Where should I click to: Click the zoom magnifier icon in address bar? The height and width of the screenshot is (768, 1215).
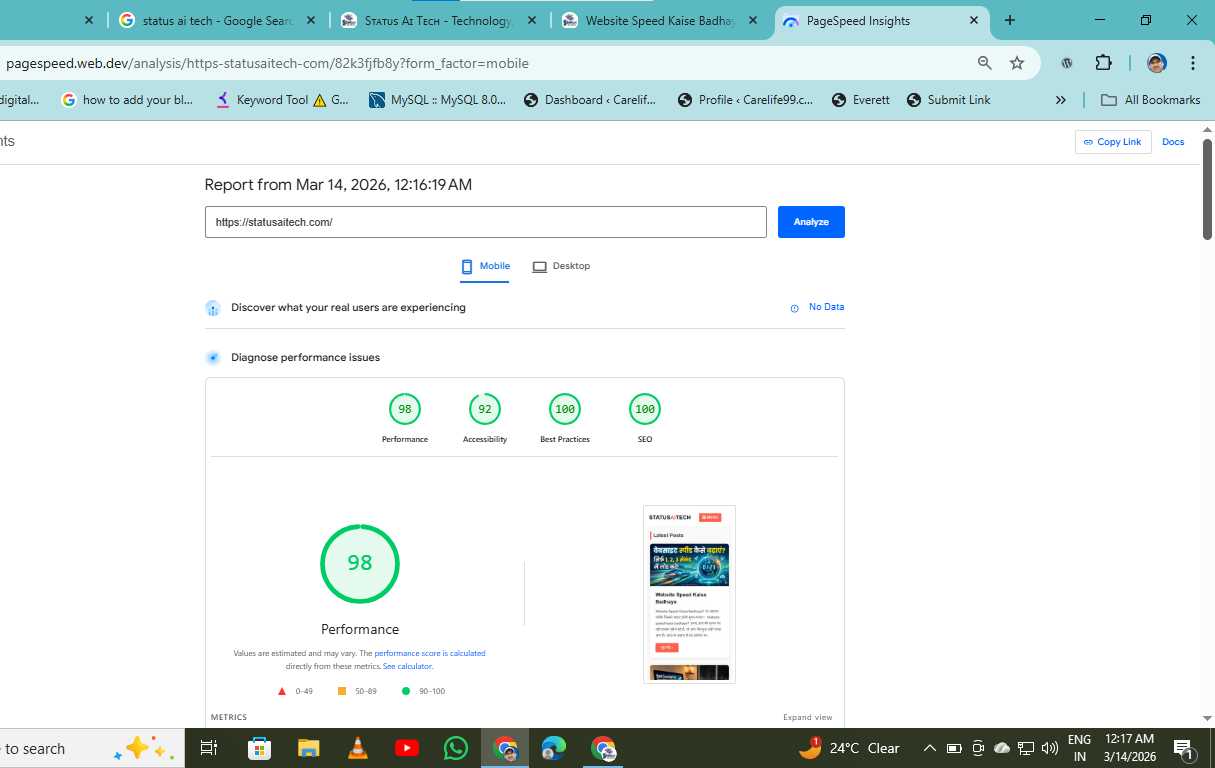(985, 63)
